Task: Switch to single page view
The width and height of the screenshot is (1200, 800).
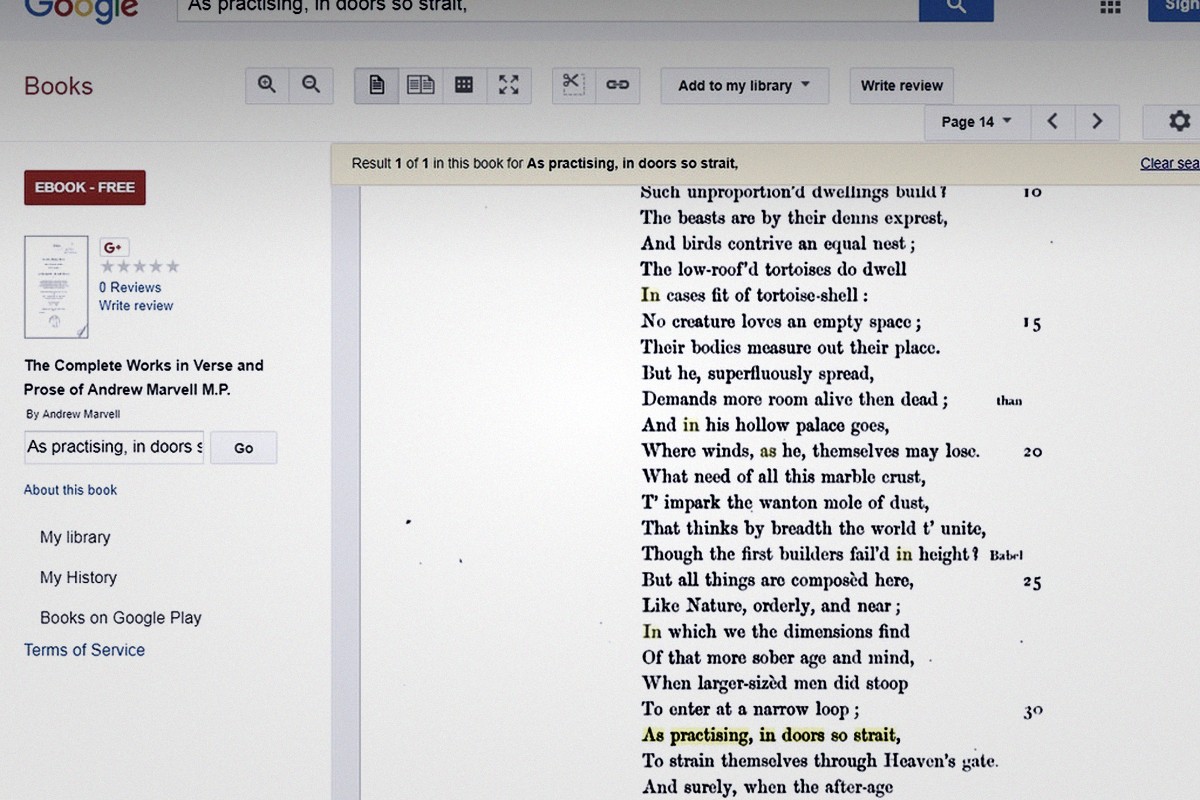Action: pos(377,85)
